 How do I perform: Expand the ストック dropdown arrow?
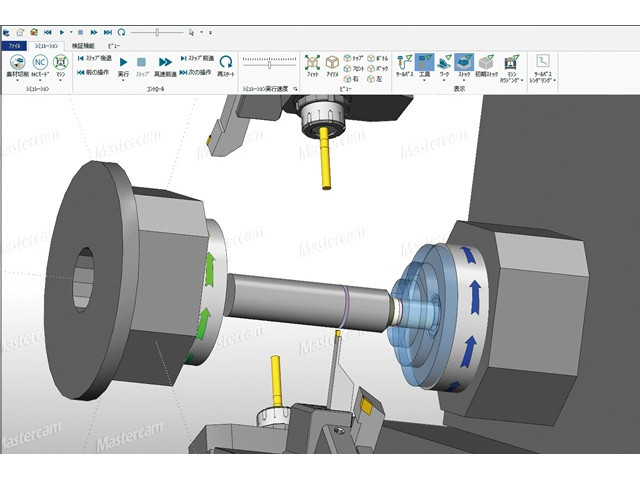tap(464, 80)
